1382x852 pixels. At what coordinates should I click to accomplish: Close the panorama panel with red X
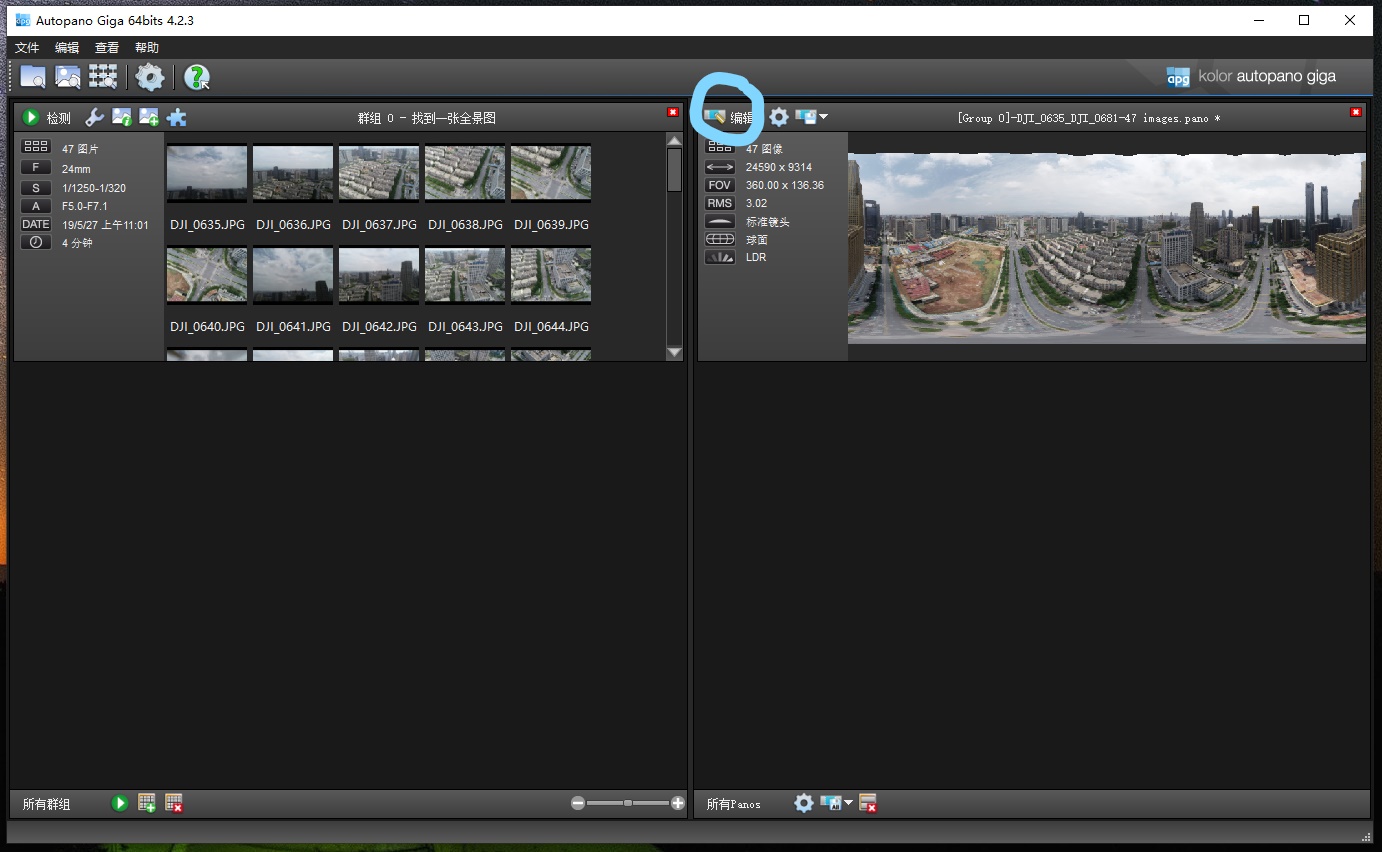[x=1355, y=112]
